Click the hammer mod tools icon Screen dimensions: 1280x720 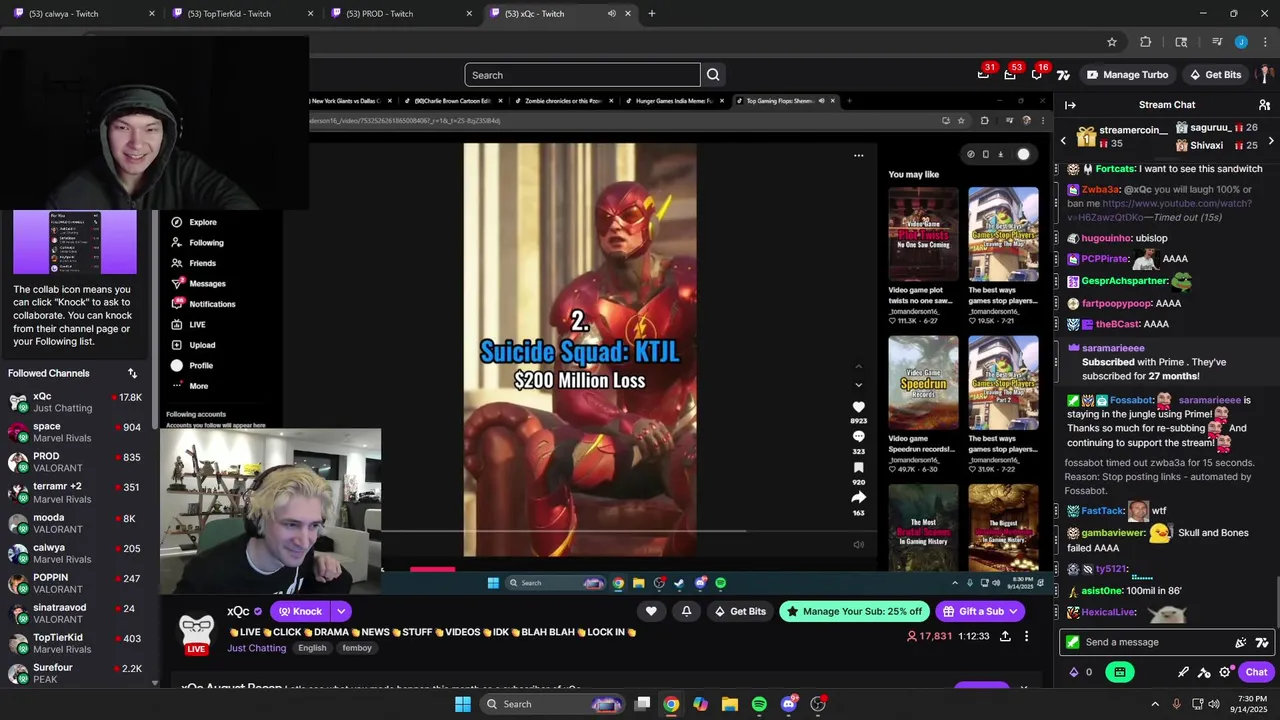pyautogui.click(x=1204, y=672)
